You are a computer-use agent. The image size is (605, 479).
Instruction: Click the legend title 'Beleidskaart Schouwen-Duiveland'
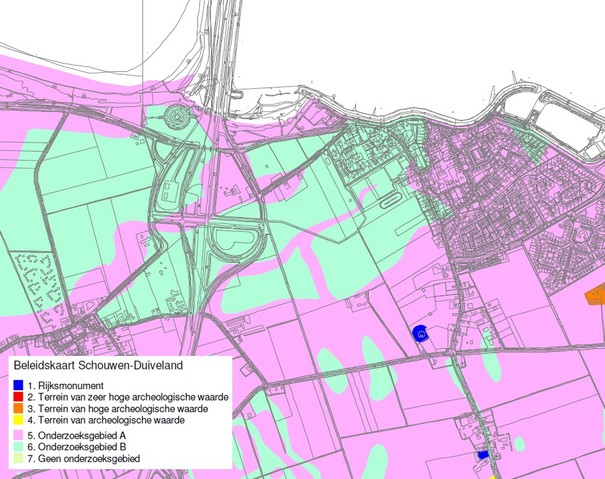(x=98, y=366)
